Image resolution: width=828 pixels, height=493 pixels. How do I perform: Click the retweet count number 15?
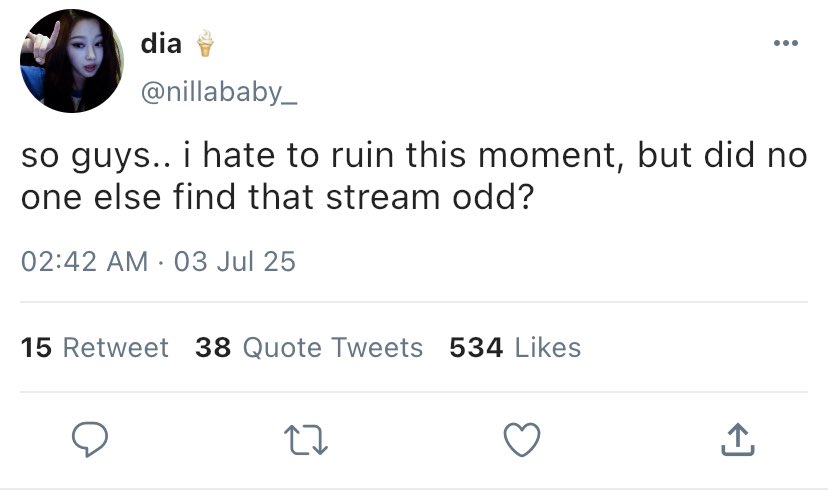pos(36,348)
